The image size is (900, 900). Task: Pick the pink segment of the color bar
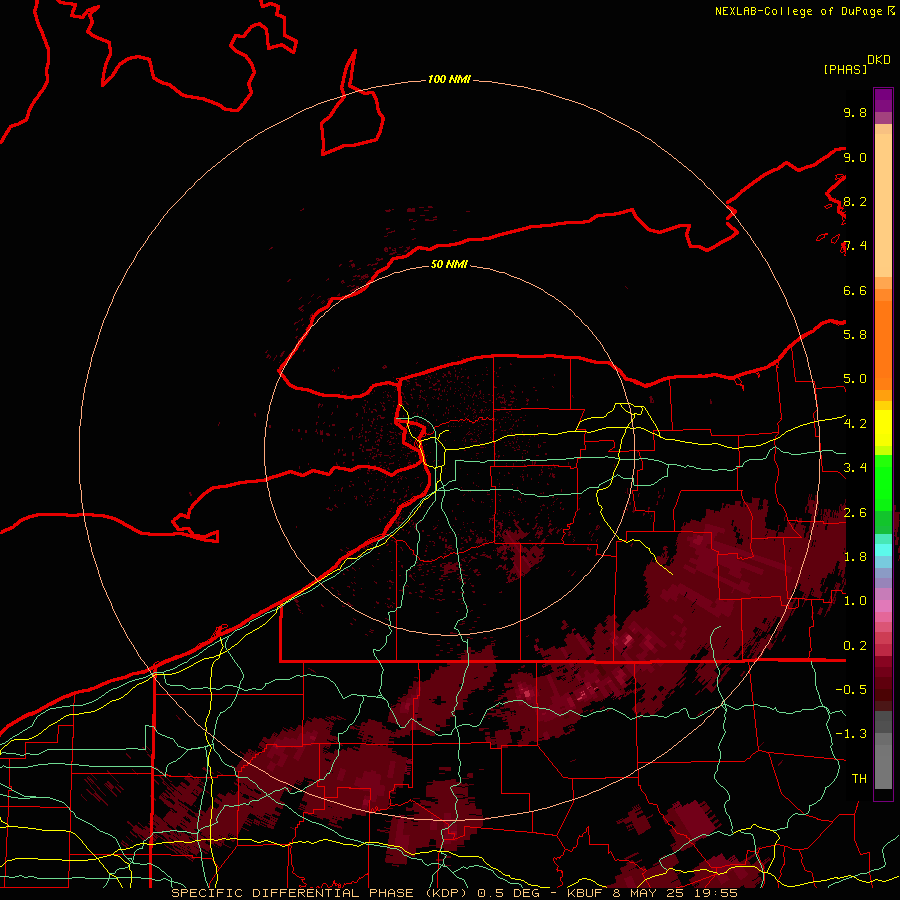pos(883,606)
